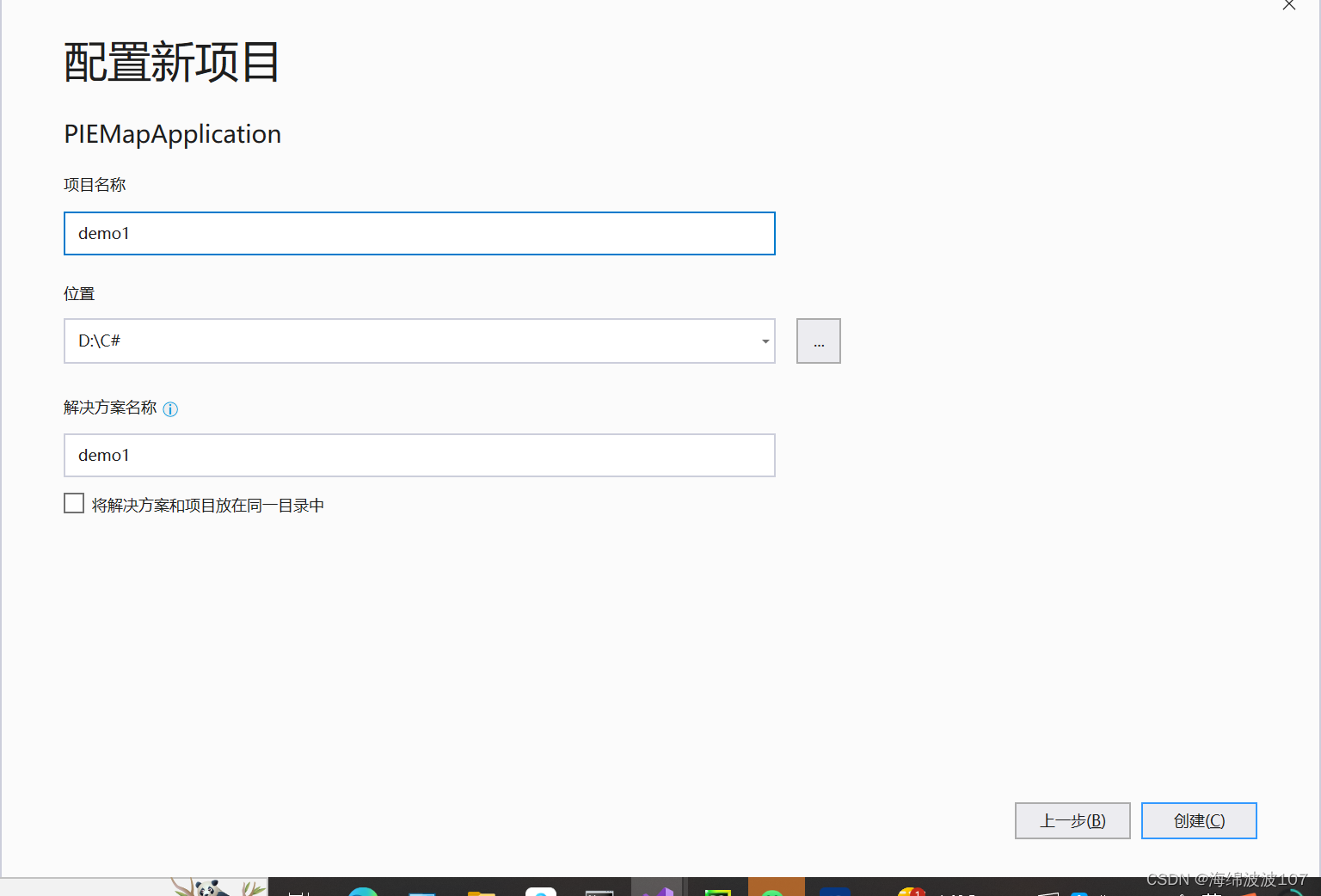Click the 配置新项目 heading
Viewport: 1321px width, 896px height.
coord(172,63)
